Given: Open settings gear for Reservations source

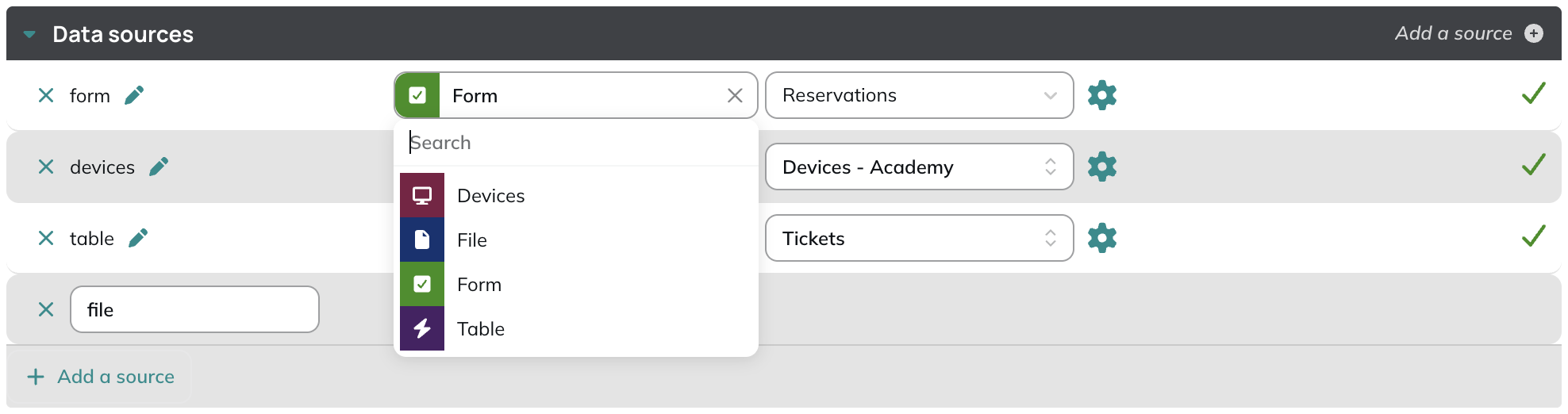Looking at the screenshot, I should pos(1101,95).
